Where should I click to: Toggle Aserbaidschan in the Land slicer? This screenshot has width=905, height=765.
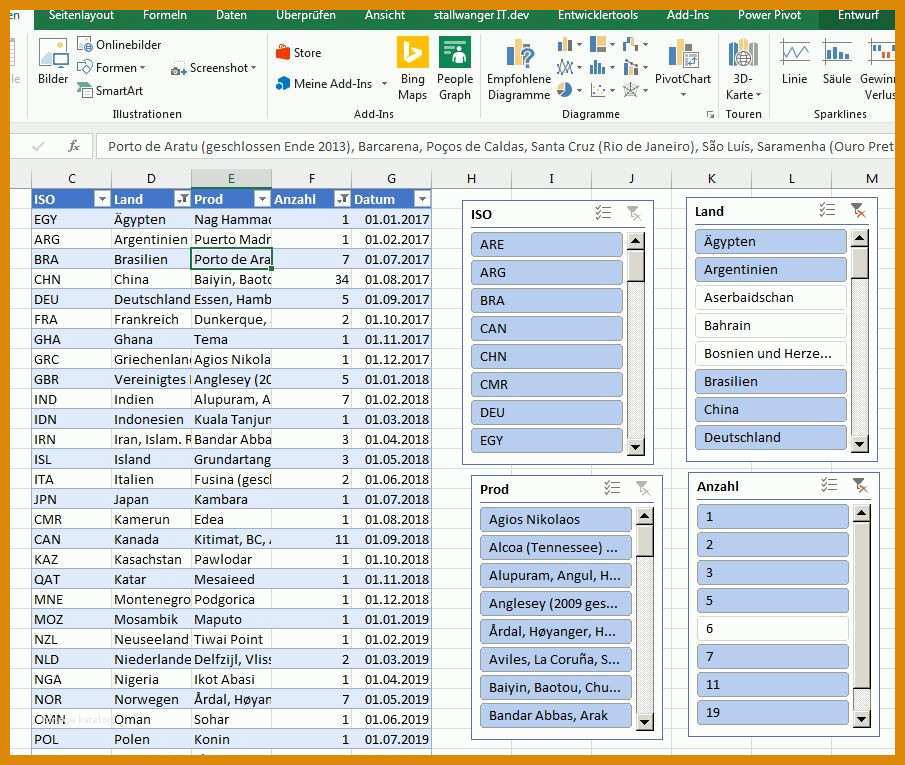pos(771,297)
